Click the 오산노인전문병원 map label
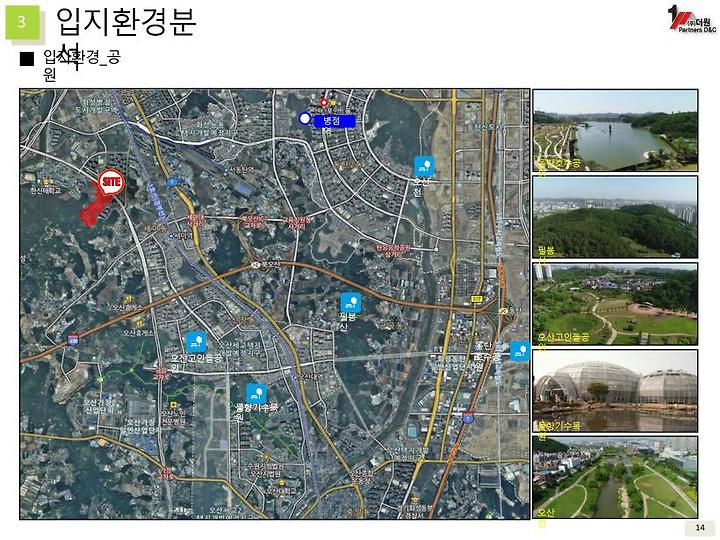 [174, 416]
